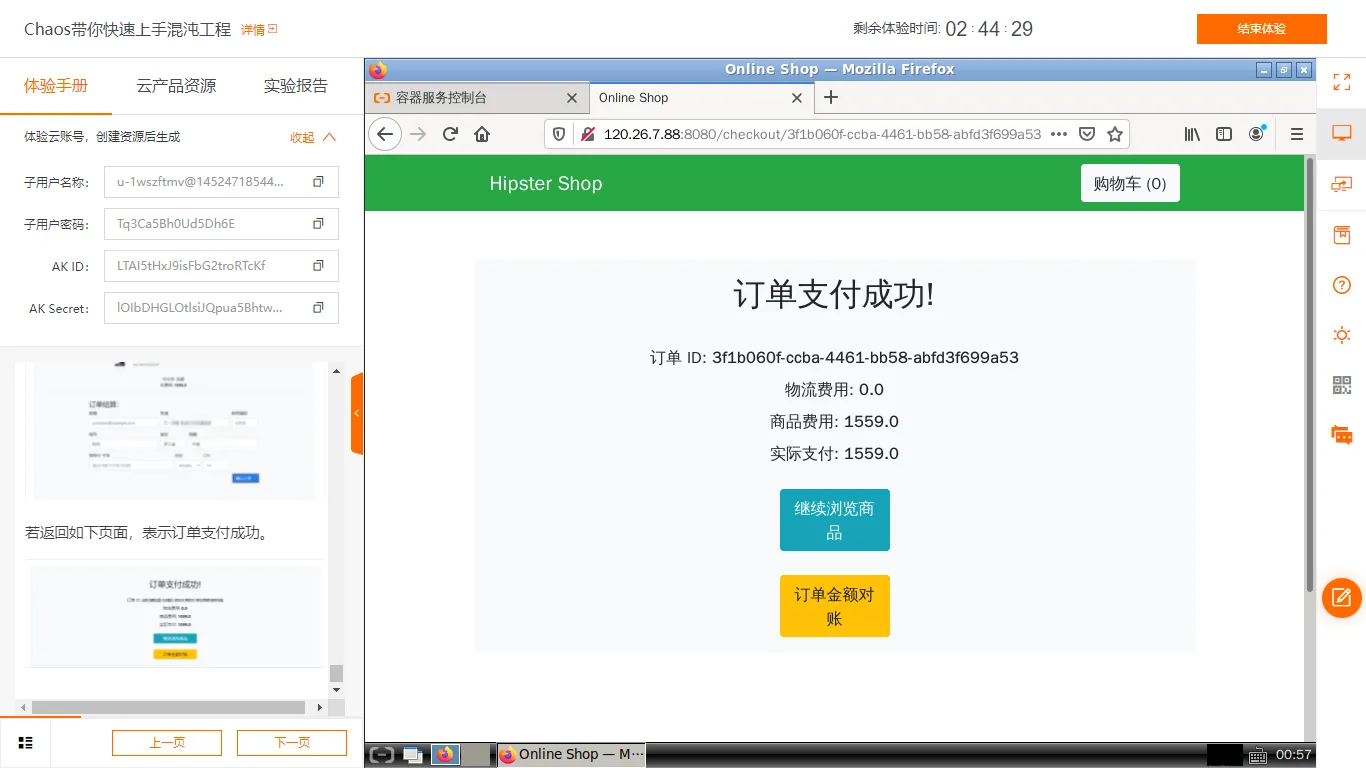Open a new Firefox tab
Screen dimensions: 1366x768
[x=830, y=97]
